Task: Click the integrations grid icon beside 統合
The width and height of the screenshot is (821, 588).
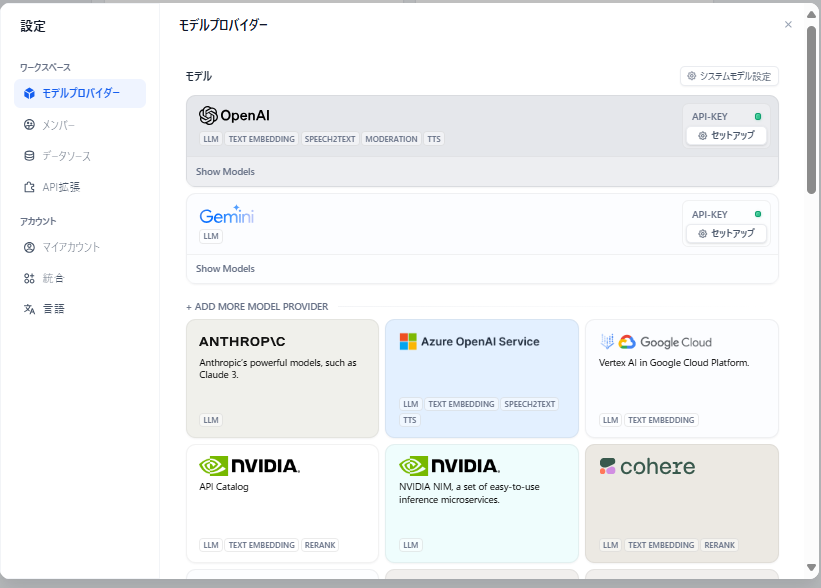Action: (29, 278)
